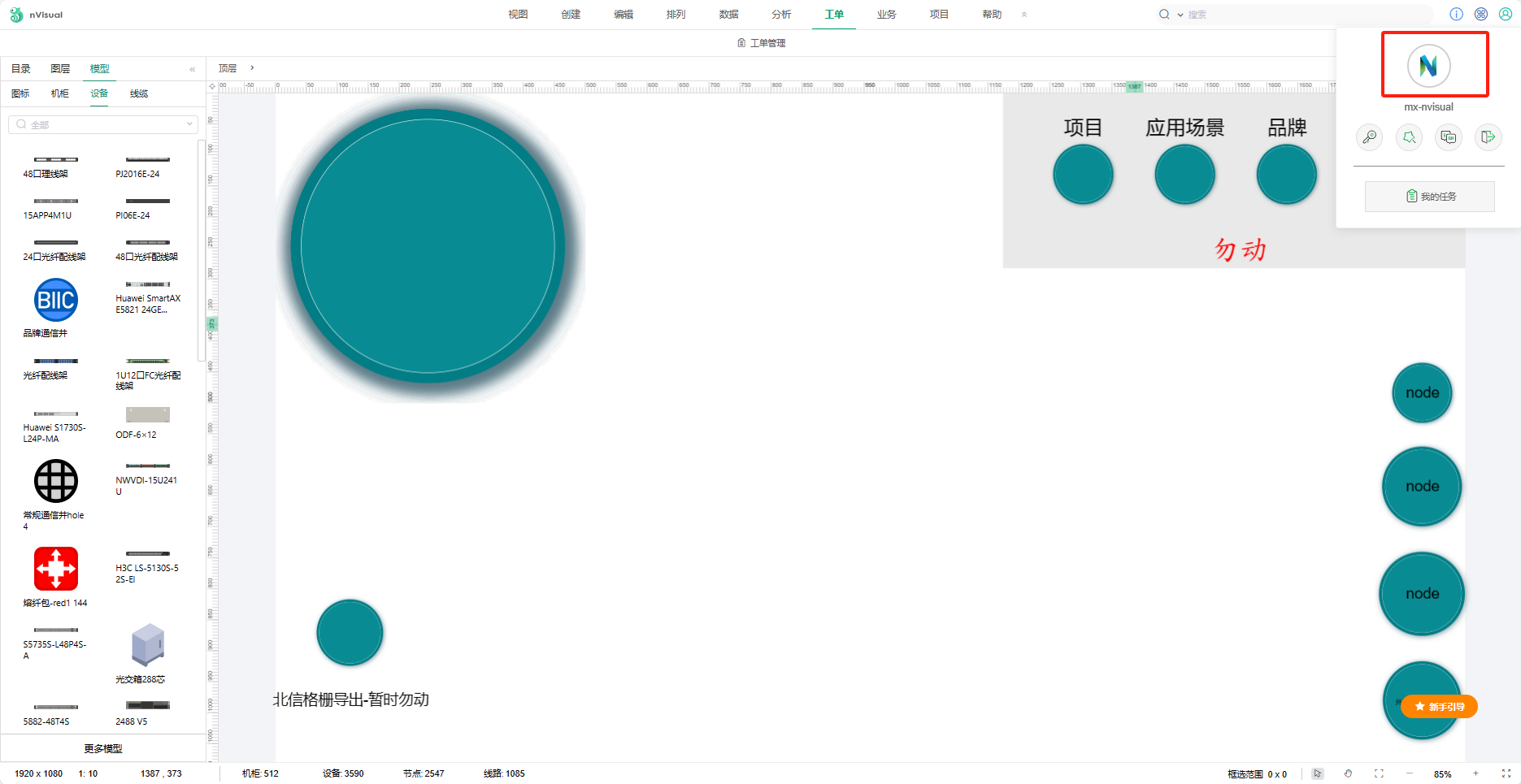Open the 项目 menu in top bar
1521x784 pixels.
pos(939,15)
